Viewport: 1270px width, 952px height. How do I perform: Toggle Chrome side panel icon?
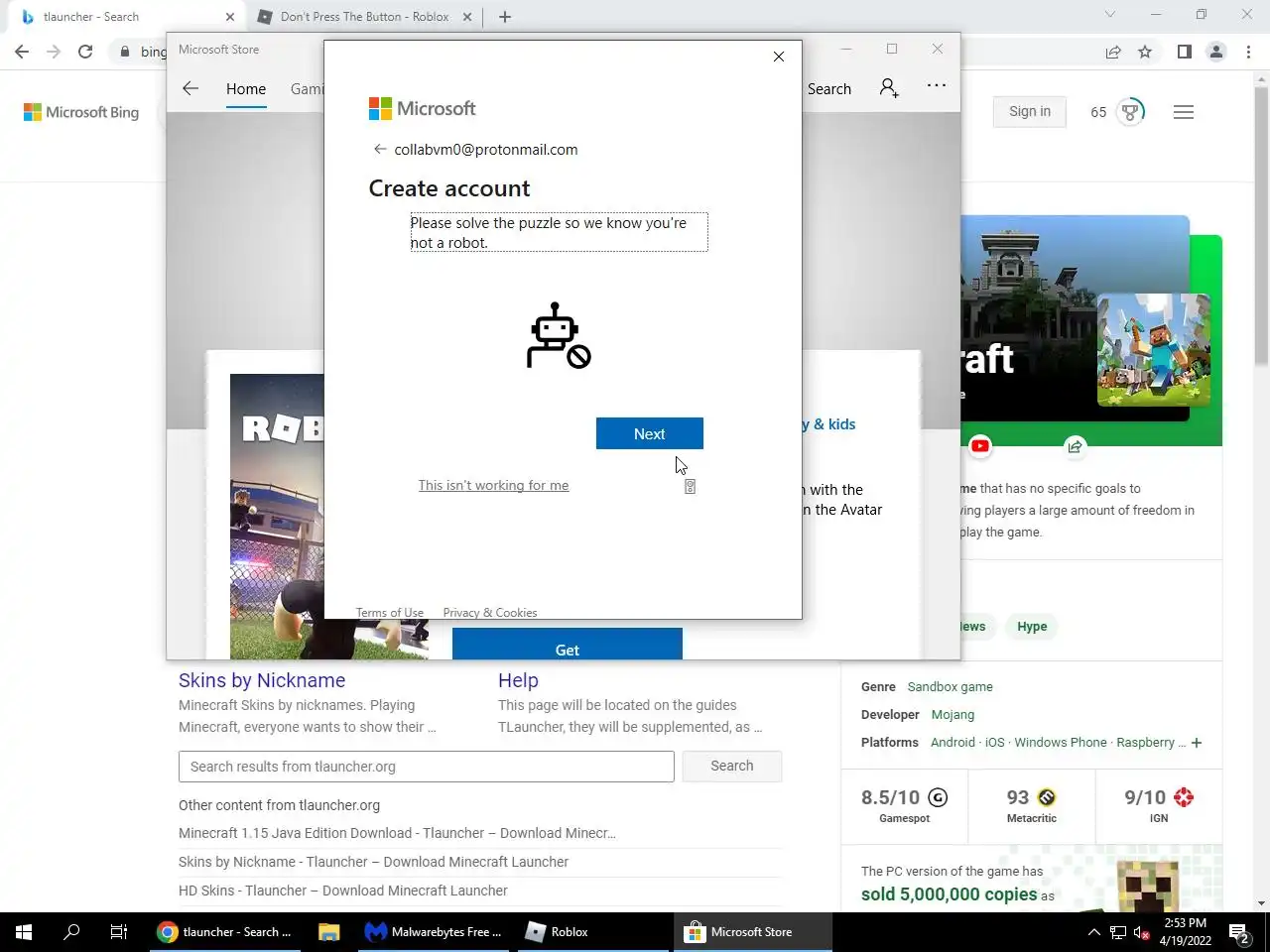[1184, 52]
